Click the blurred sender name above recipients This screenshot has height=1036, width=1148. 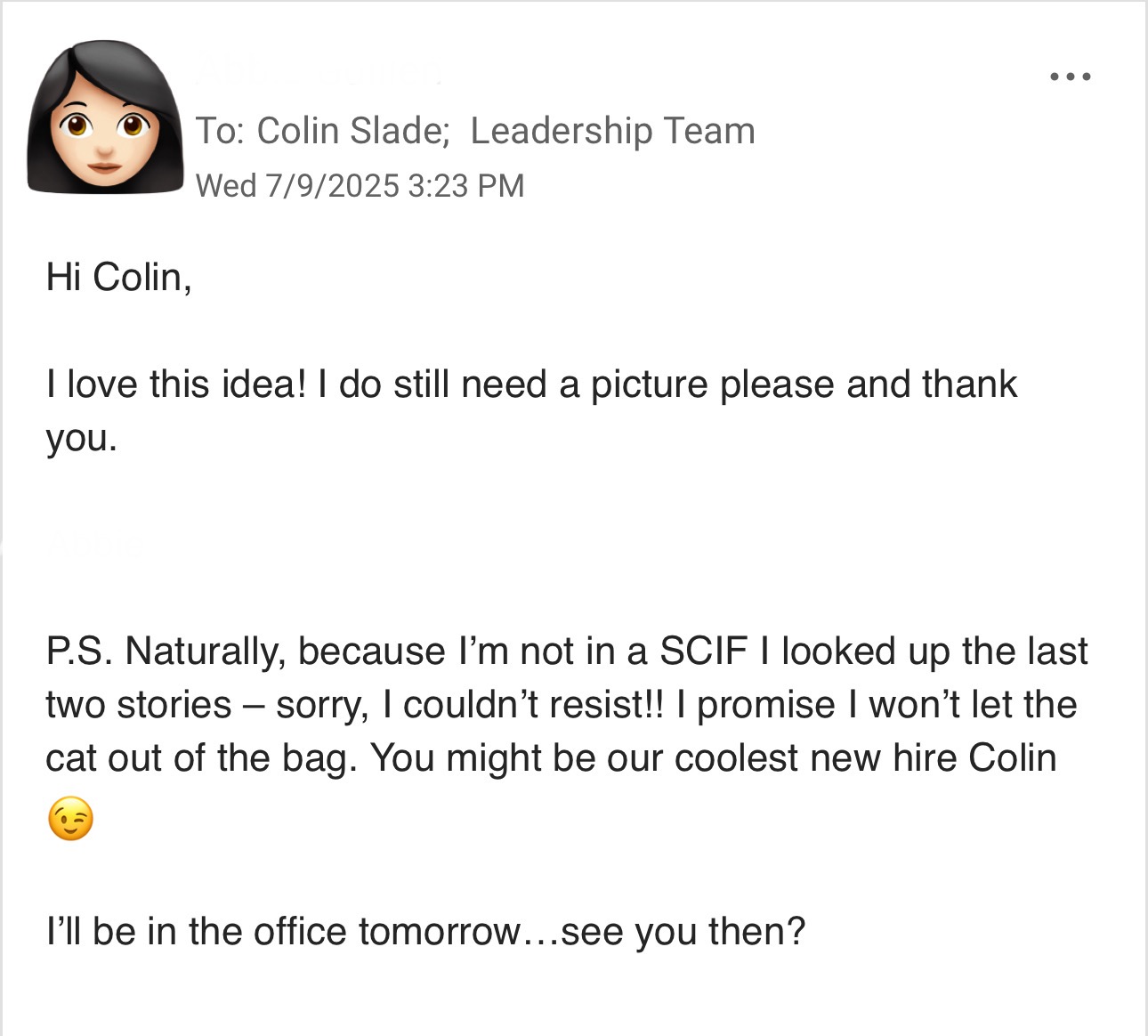pos(319,71)
